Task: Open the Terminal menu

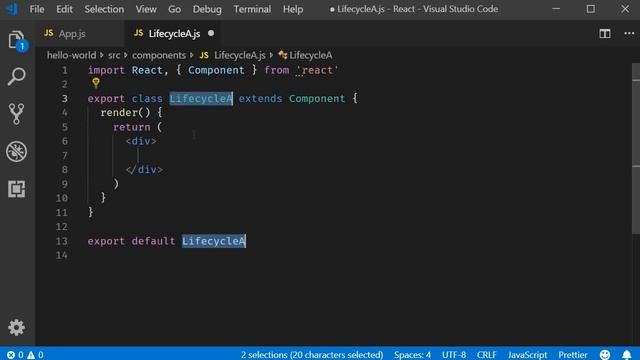Action: (x=252, y=9)
